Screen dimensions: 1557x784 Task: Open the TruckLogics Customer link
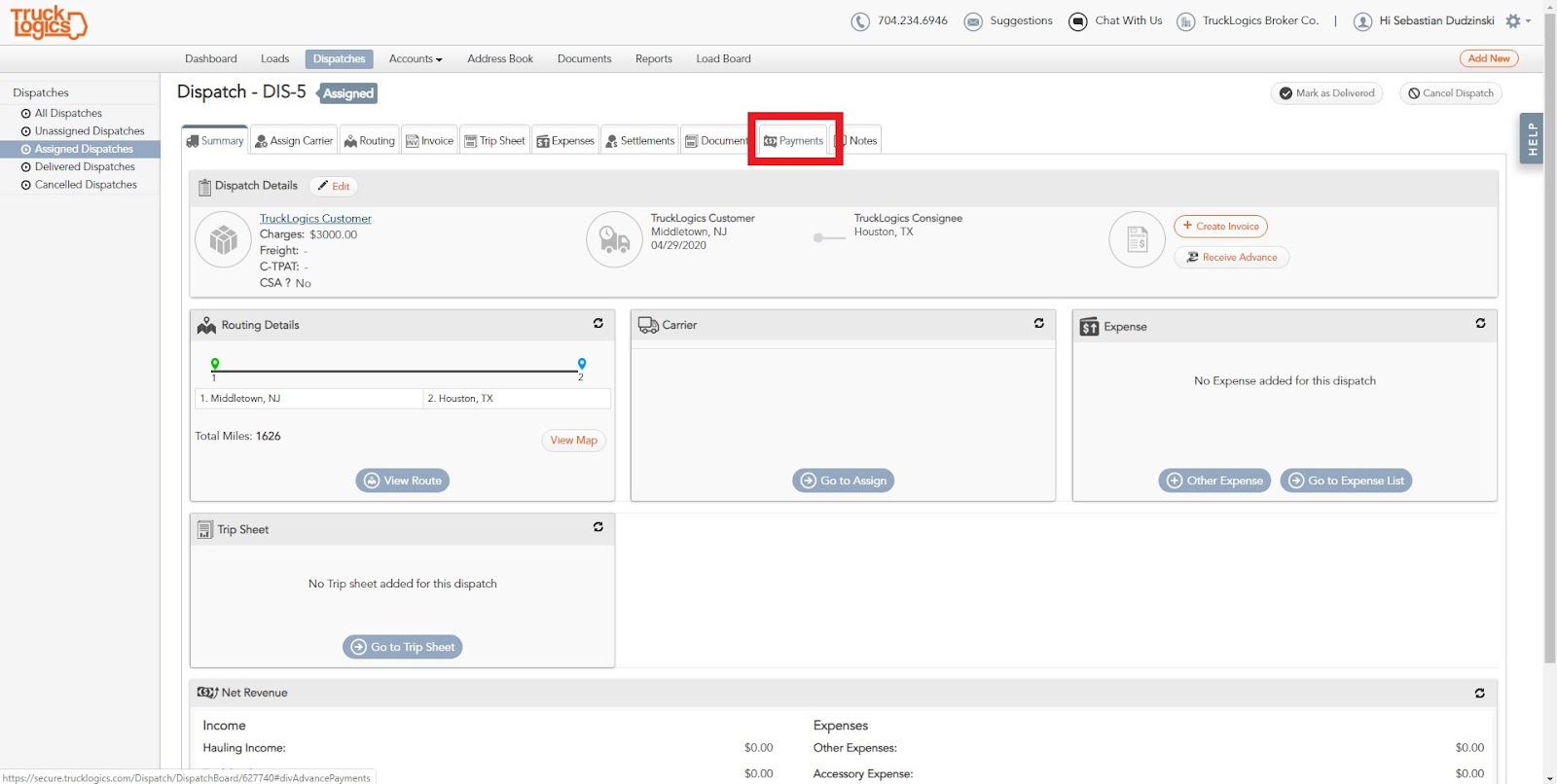coord(315,219)
